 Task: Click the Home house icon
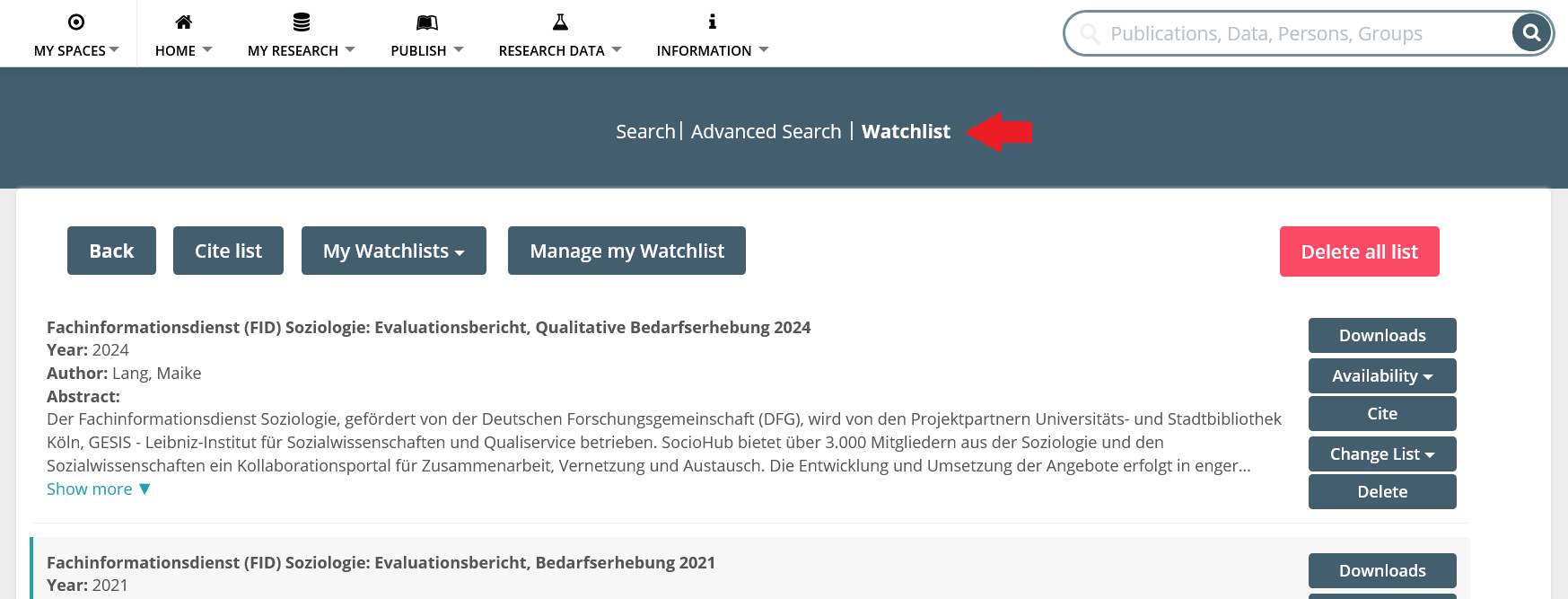(x=183, y=22)
